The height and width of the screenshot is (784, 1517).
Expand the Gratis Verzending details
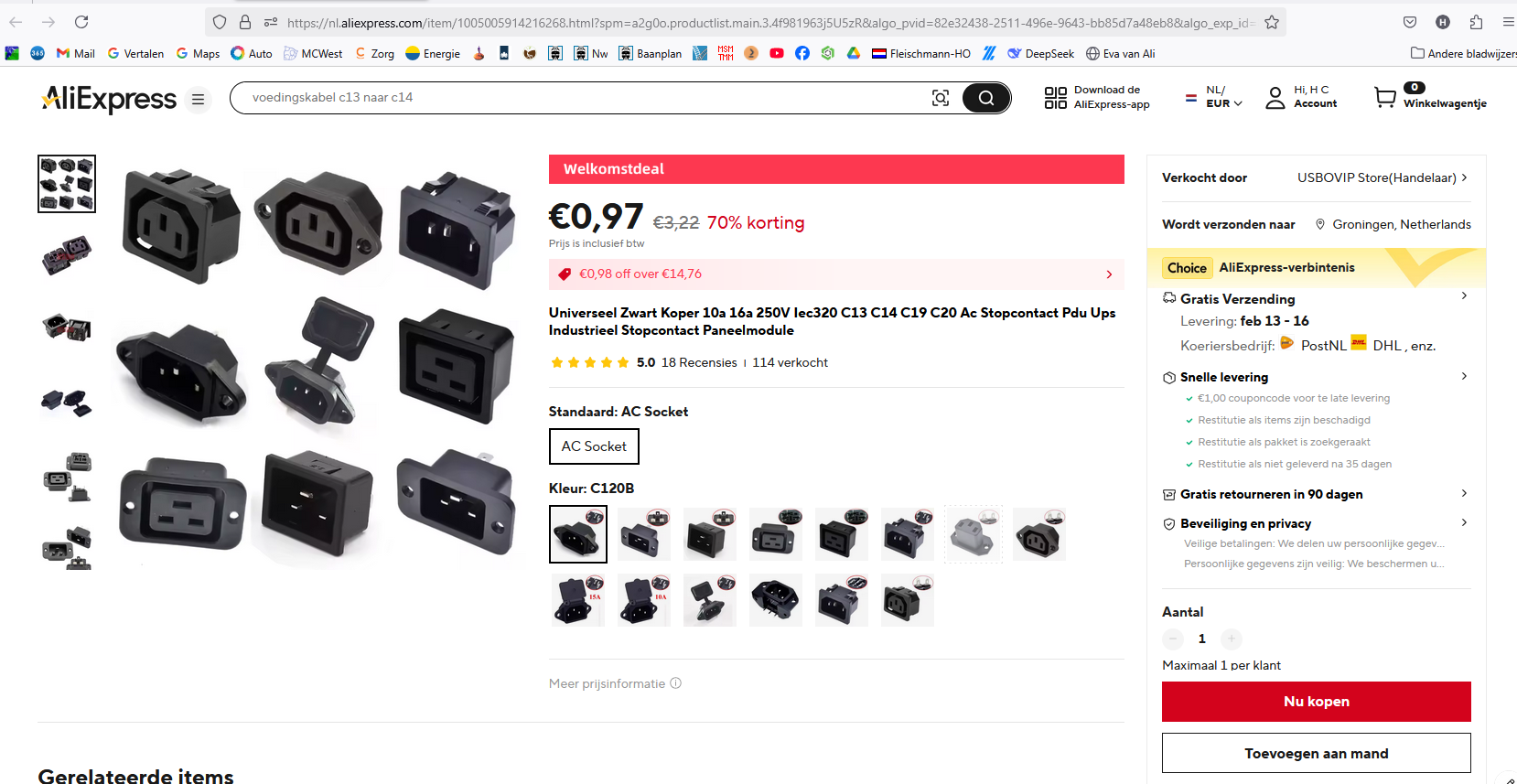pyautogui.click(x=1464, y=295)
